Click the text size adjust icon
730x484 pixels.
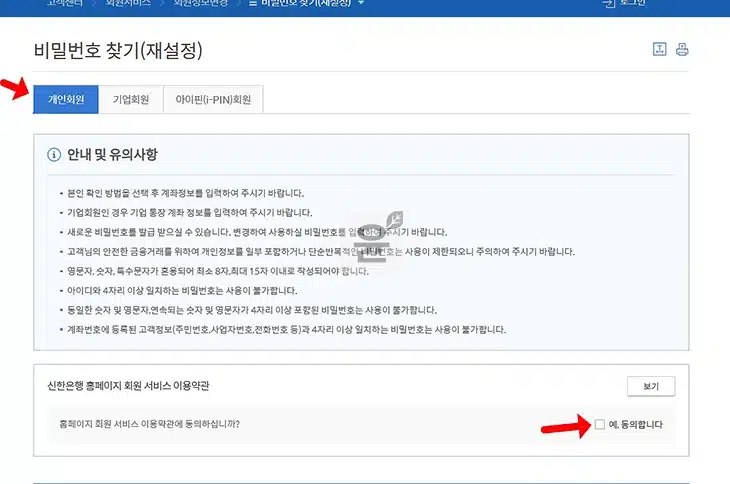(x=660, y=49)
